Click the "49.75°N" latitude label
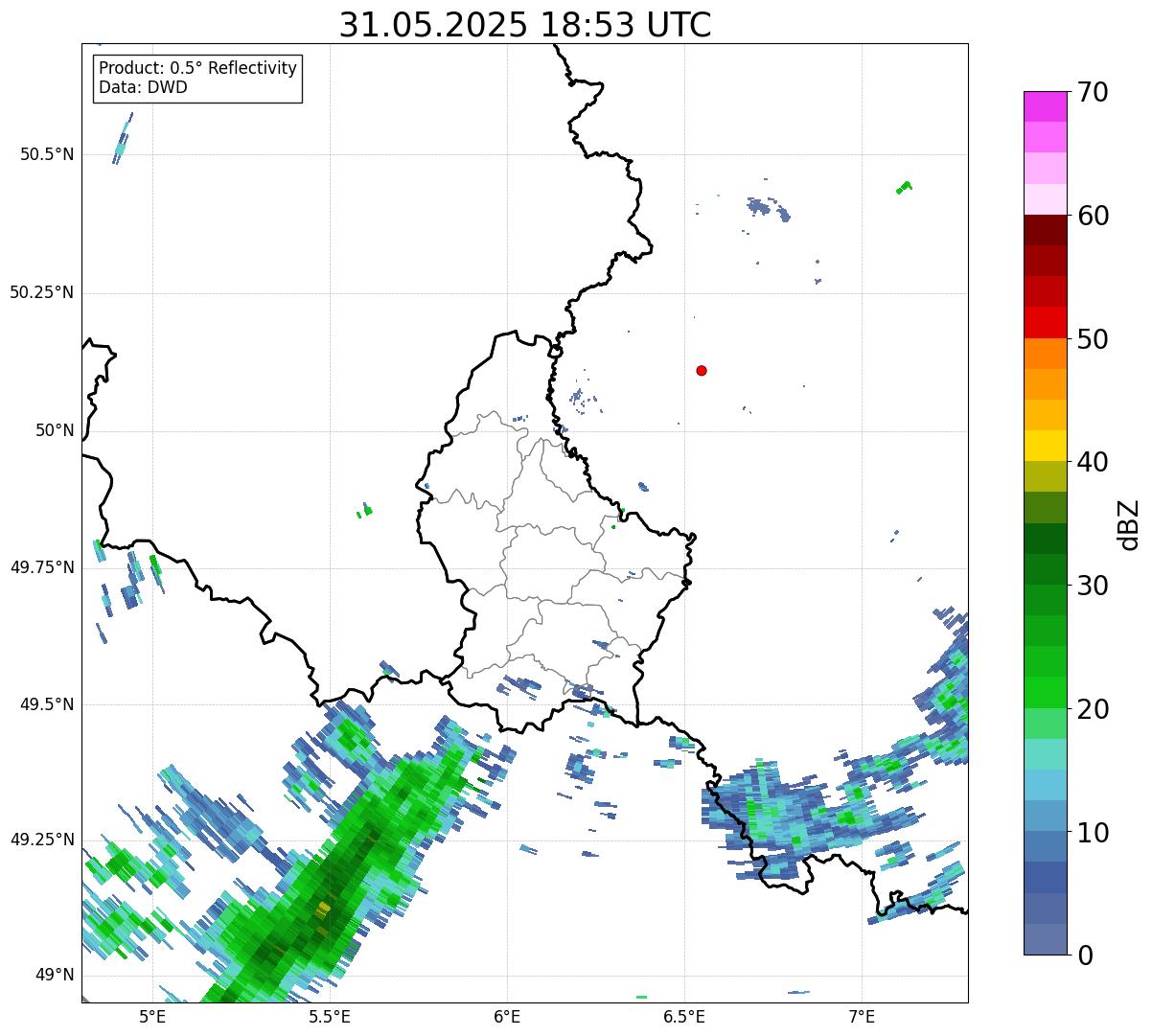The image size is (1152, 1036). (x=42, y=567)
